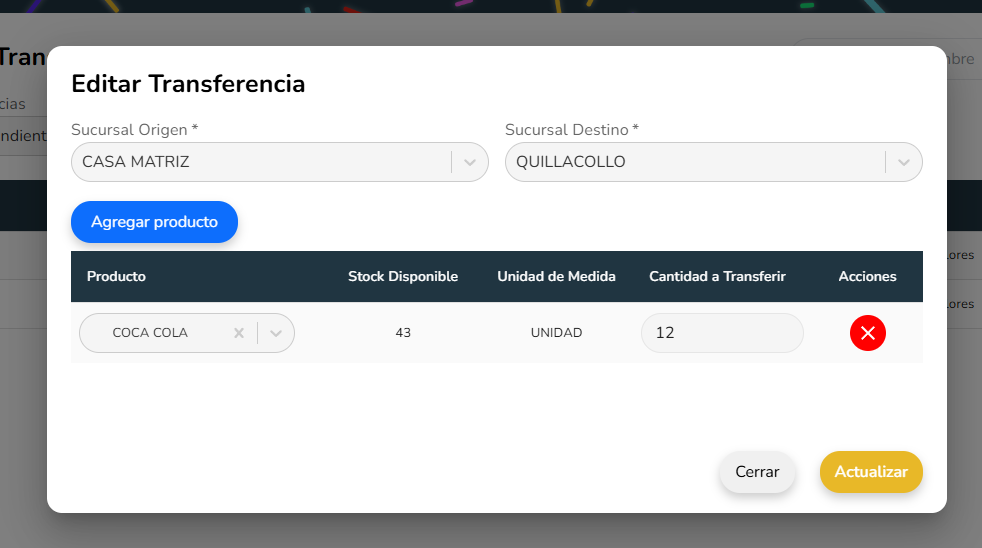
Task: Click the UNIDAD measure cell
Action: (556, 333)
